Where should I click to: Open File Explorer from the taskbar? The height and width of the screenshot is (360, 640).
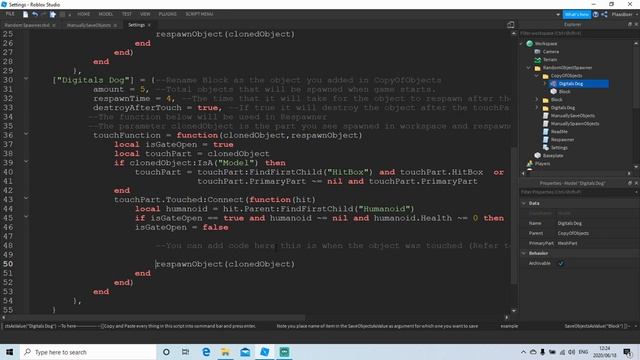225,352
